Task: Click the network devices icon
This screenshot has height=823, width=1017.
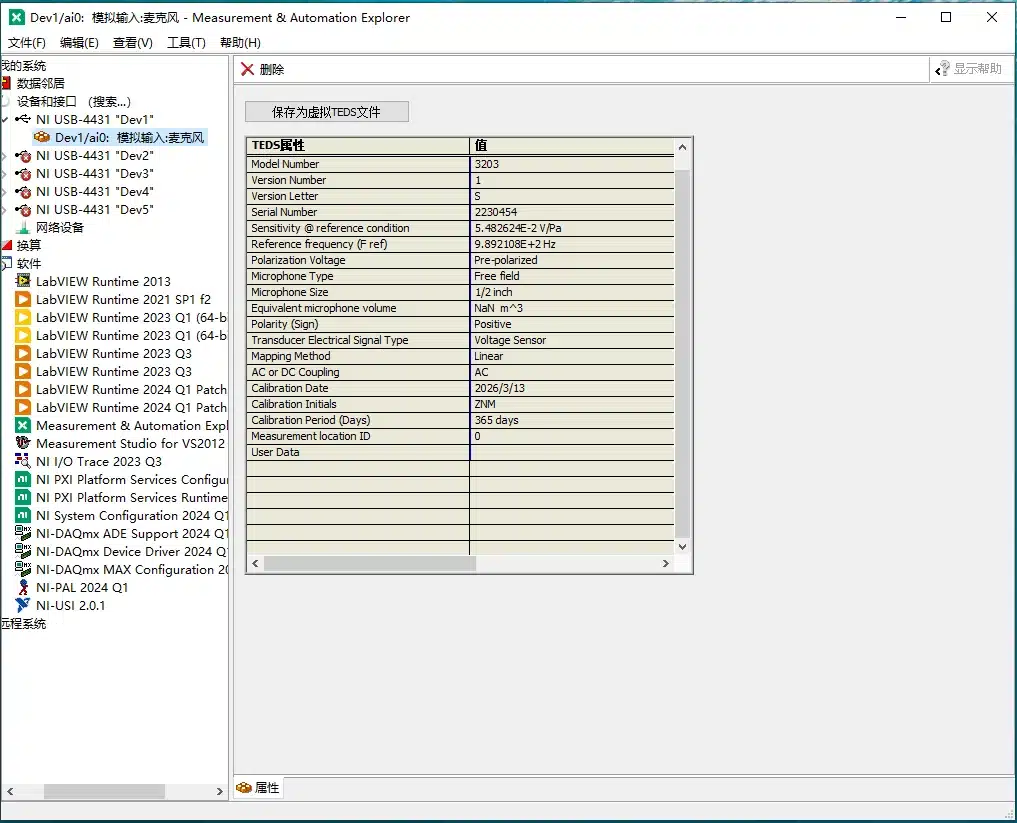Action: click(x=23, y=228)
